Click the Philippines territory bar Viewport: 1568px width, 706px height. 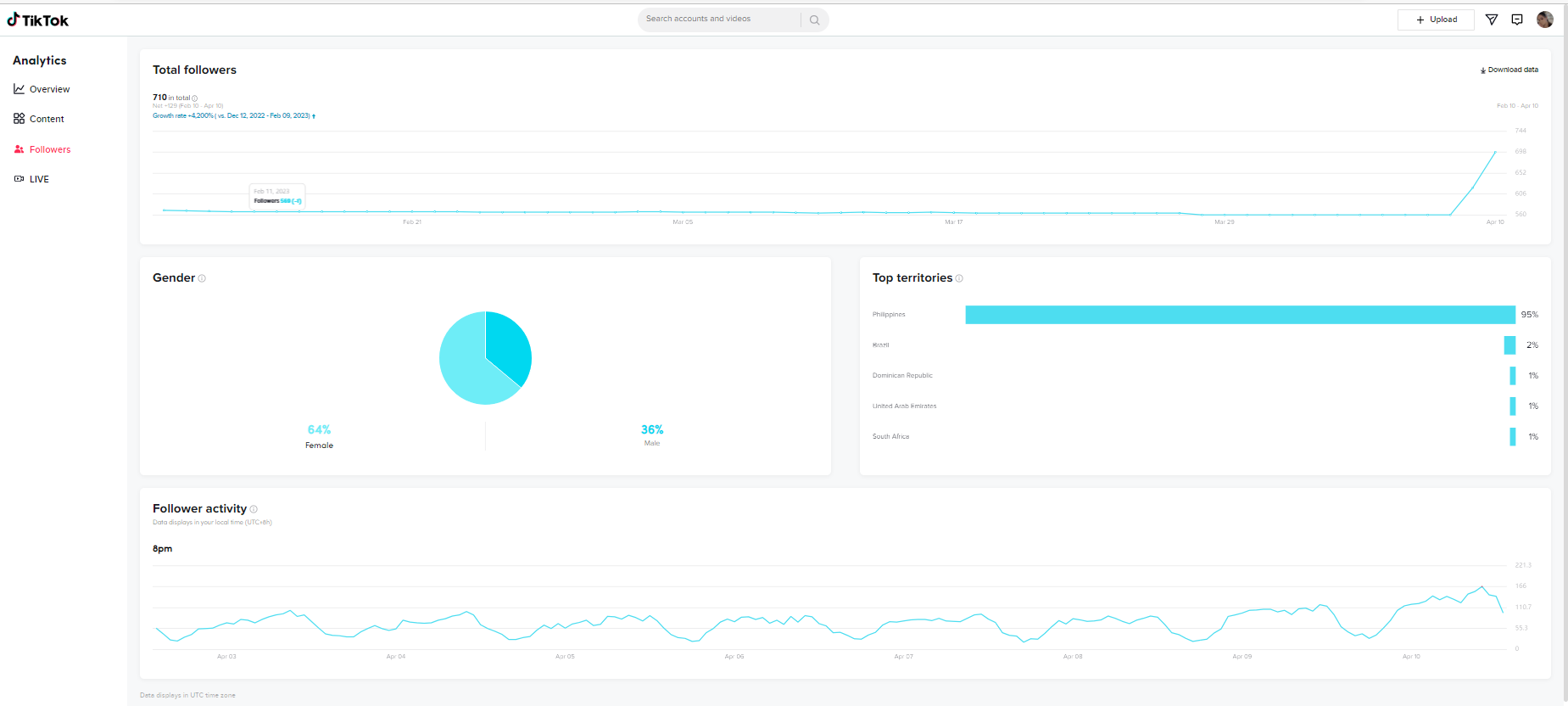click(1240, 315)
